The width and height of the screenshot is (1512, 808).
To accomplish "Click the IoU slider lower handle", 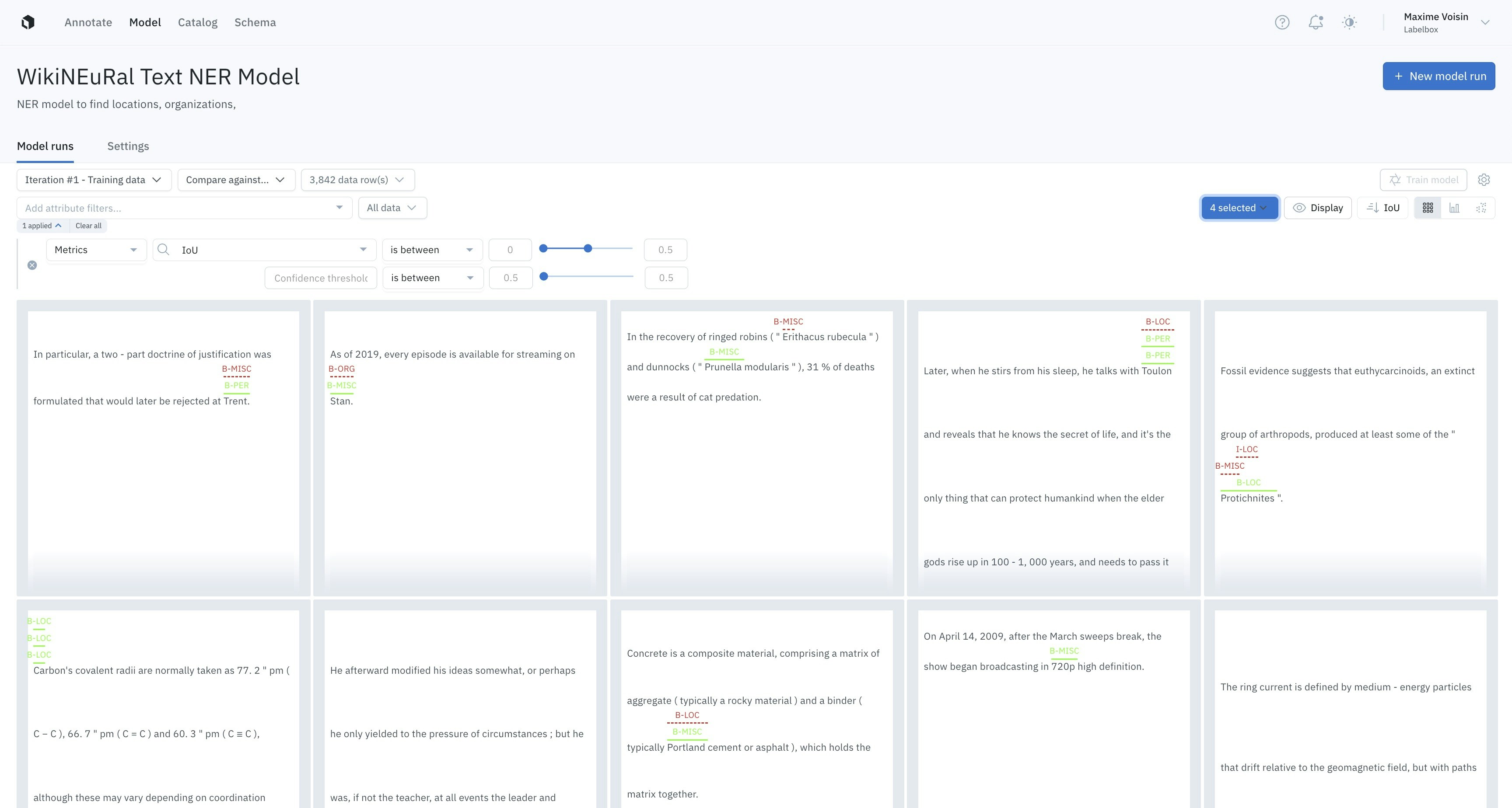I will 543,249.
